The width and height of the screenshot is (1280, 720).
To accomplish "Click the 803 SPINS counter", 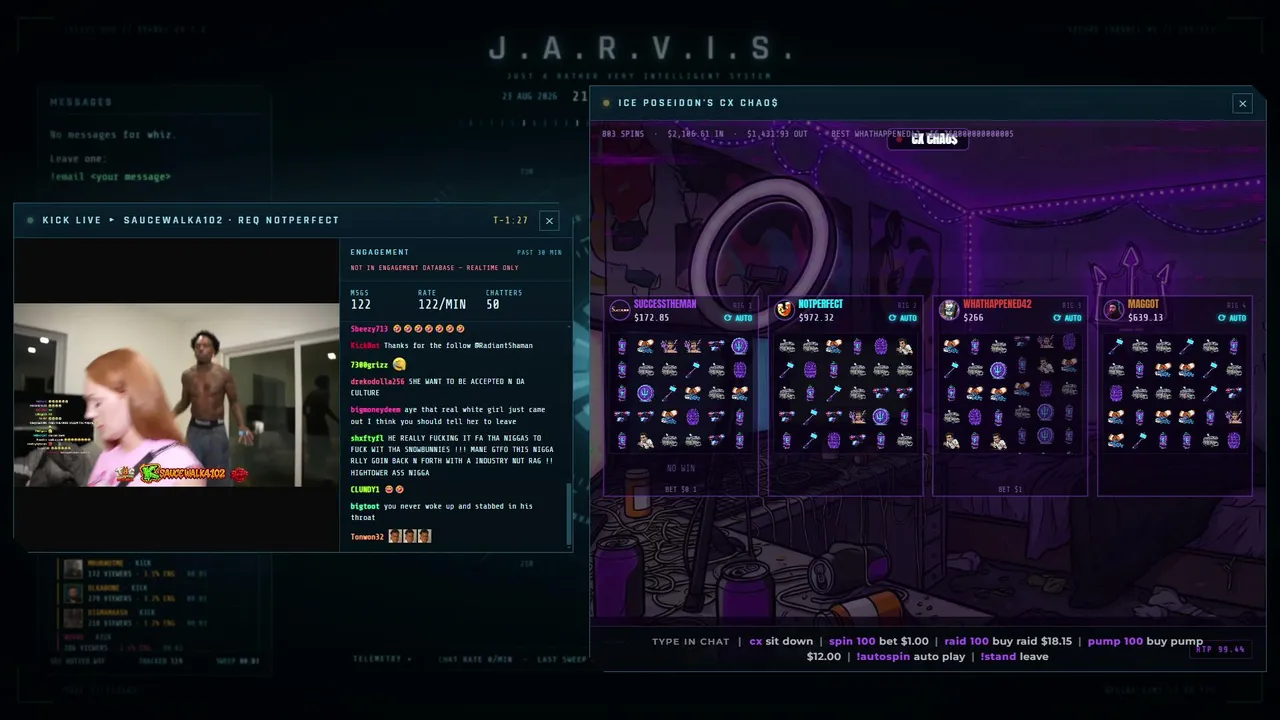I will [x=623, y=134].
